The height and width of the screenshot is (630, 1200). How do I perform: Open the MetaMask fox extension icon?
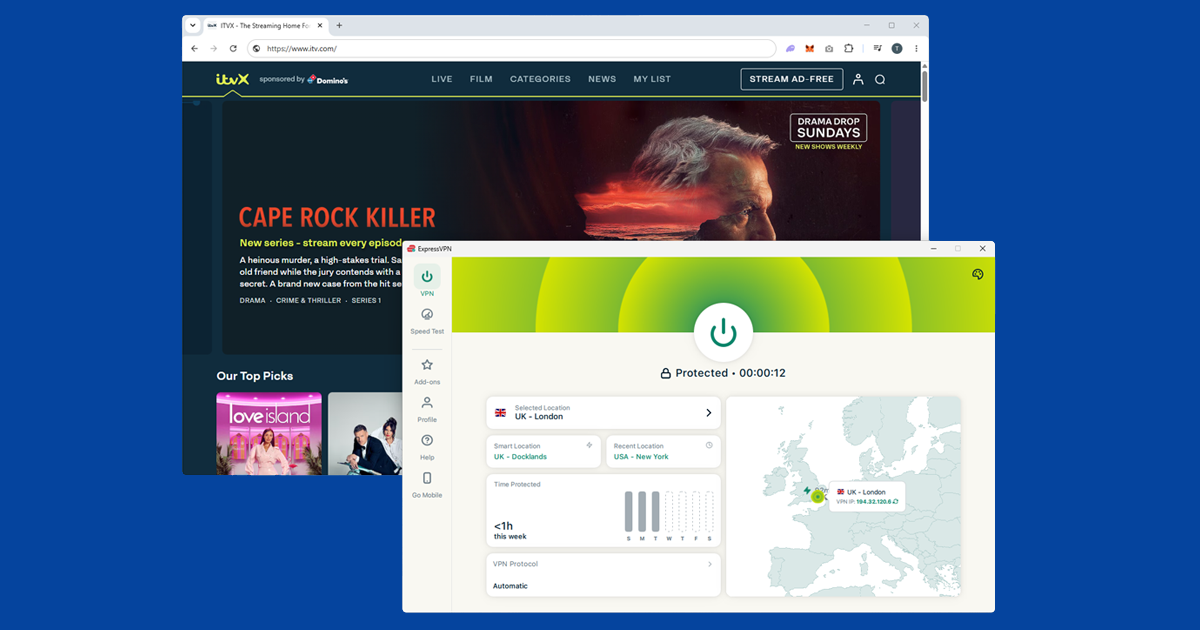809,48
